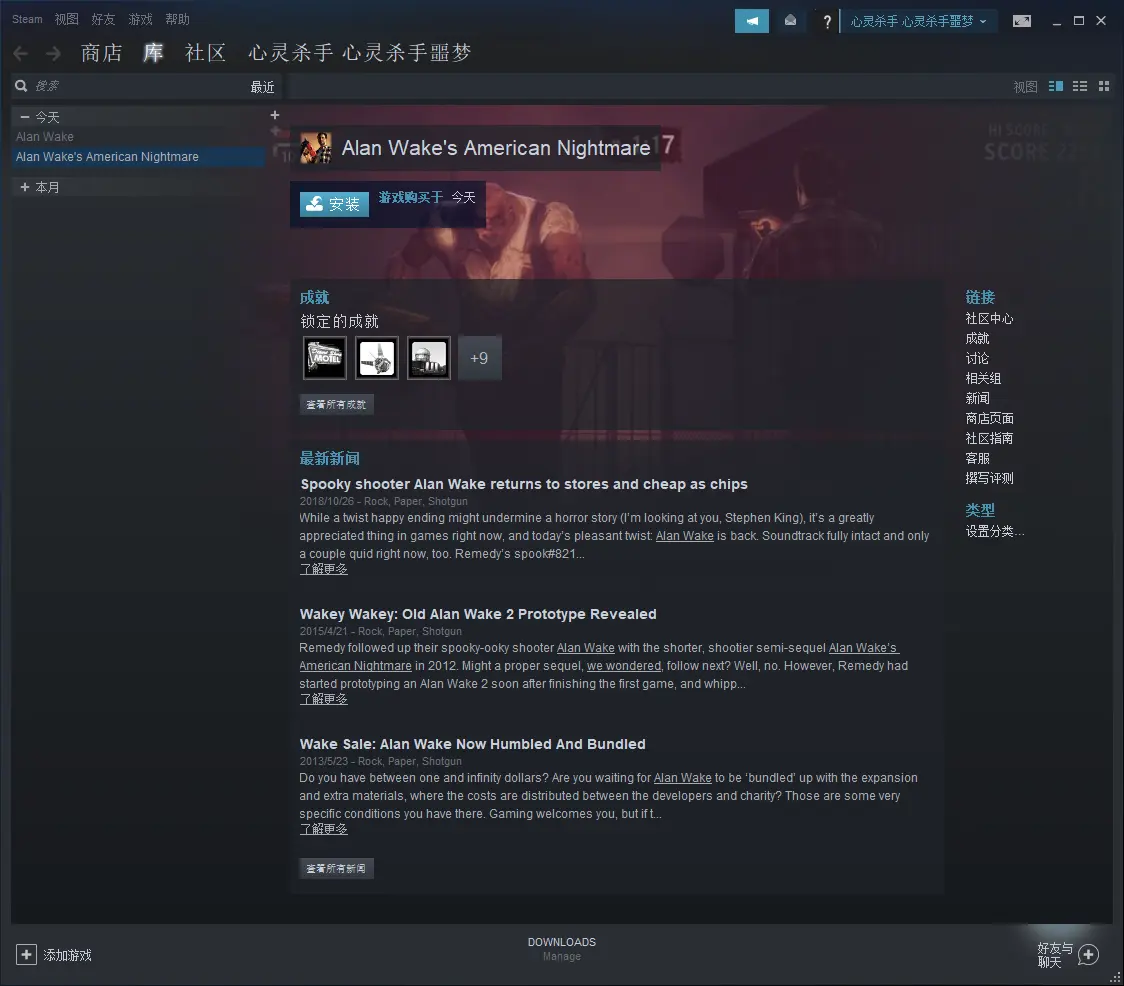Viewport: 1124px width, 986px height.
Task: Expand the 本月 group
Action: point(25,187)
